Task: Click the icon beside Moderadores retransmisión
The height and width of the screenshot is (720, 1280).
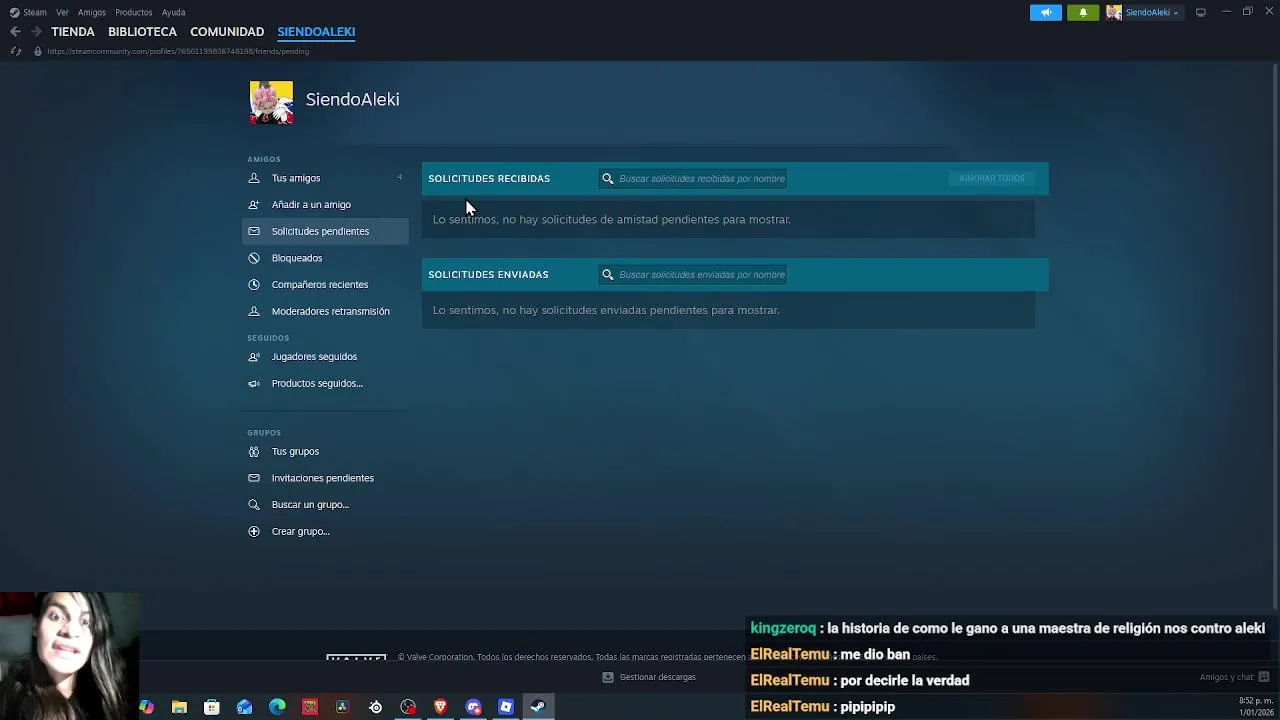Action: [x=254, y=311]
